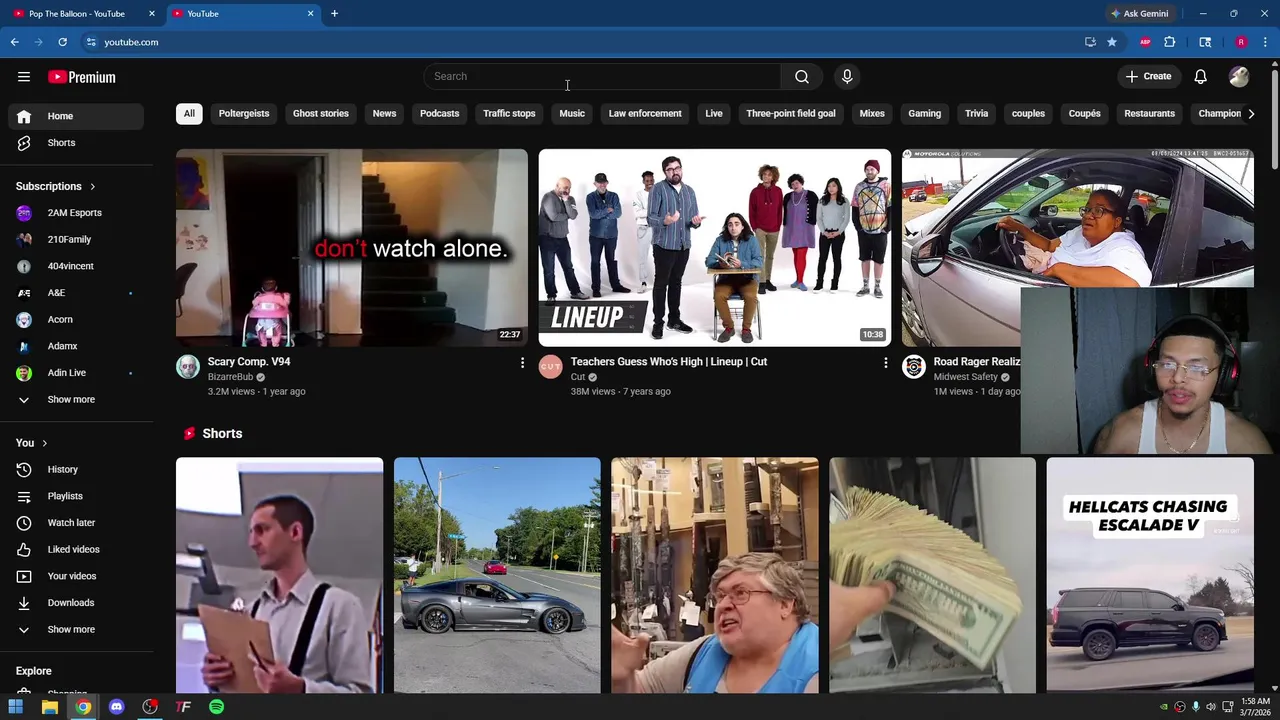Open the Hellcats Chasing Escalade V short
1280x720 pixels.
click(1150, 575)
